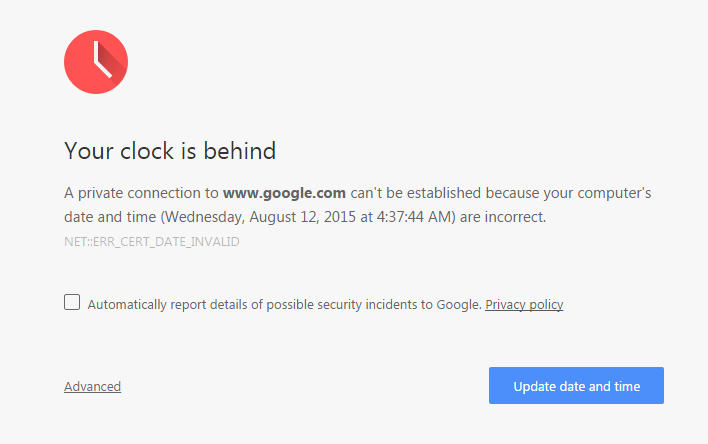The height and width of the screenshot is (444, 708).
Task: Click the 'Your clock is behind' heading
Action: tap(170, 151)
